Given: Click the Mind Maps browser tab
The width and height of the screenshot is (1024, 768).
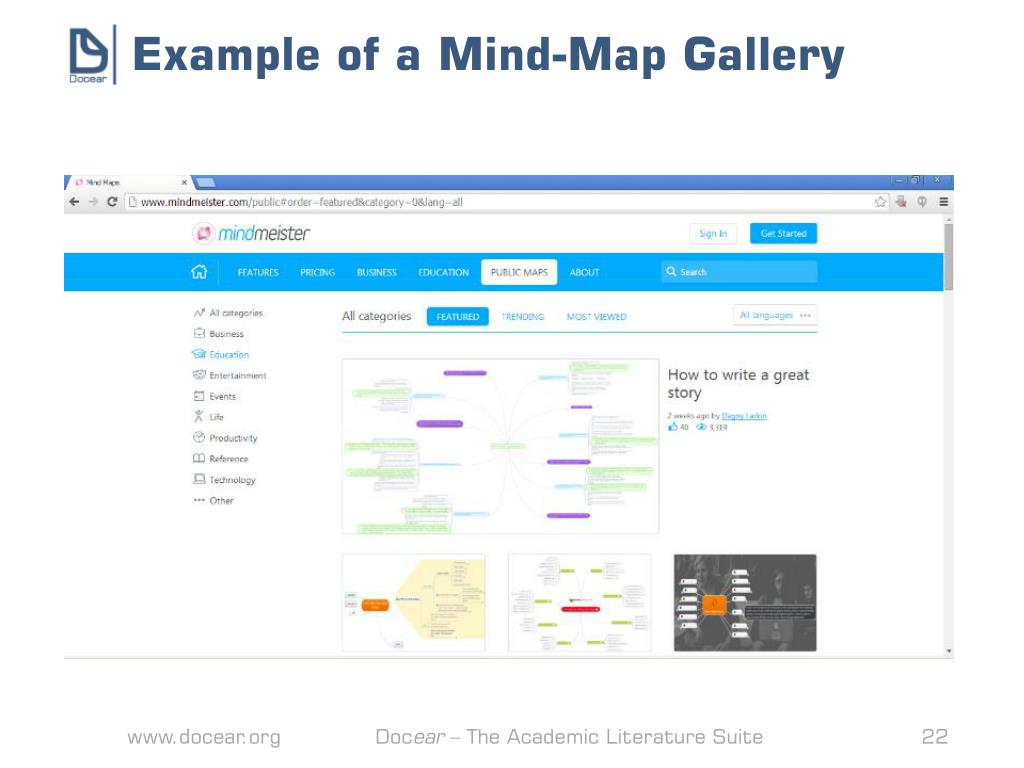Looking at the screenshot, I should point(127,182).
